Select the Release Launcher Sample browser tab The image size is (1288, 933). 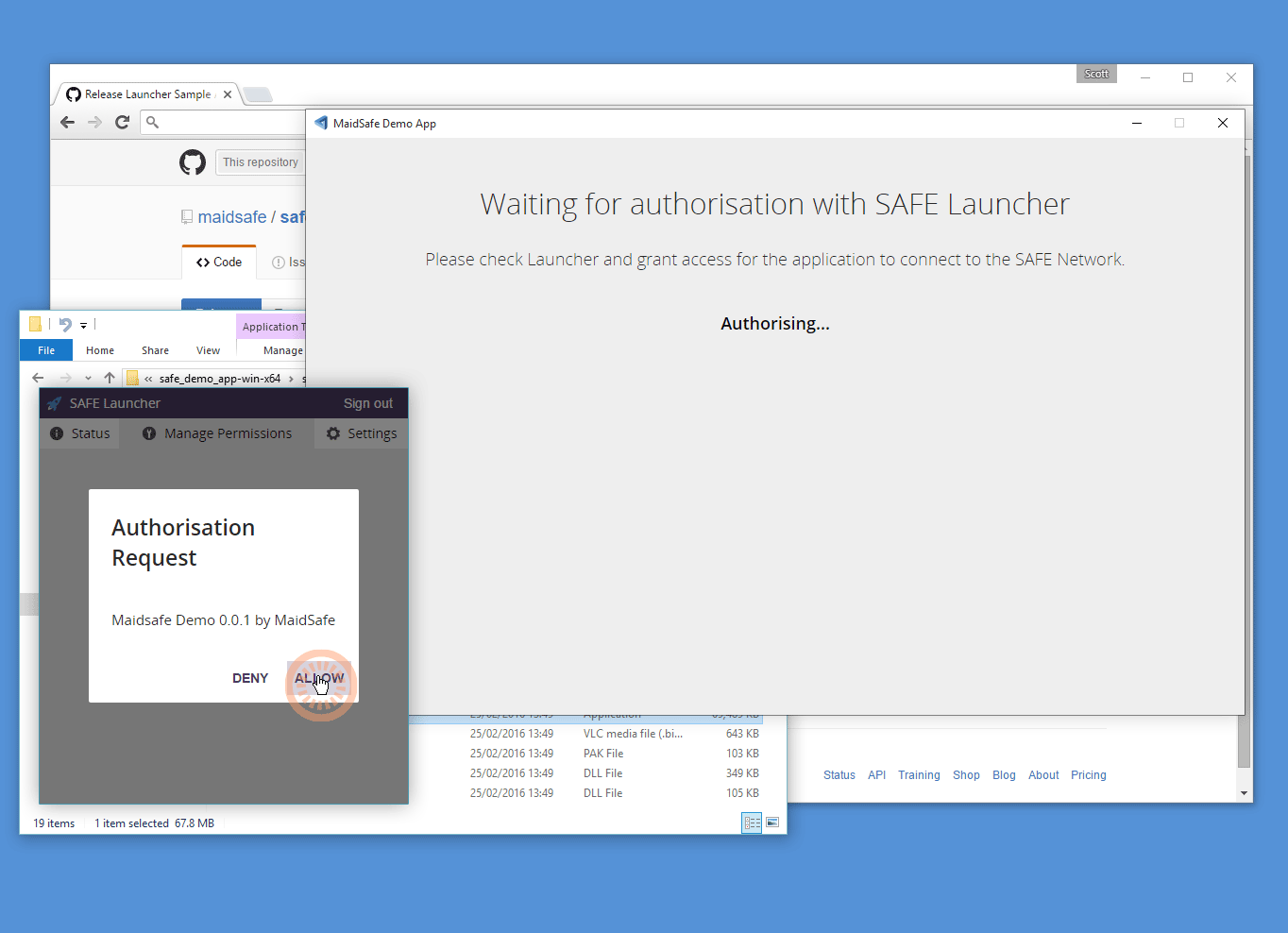pyautogui.click(x=148, y=94)
